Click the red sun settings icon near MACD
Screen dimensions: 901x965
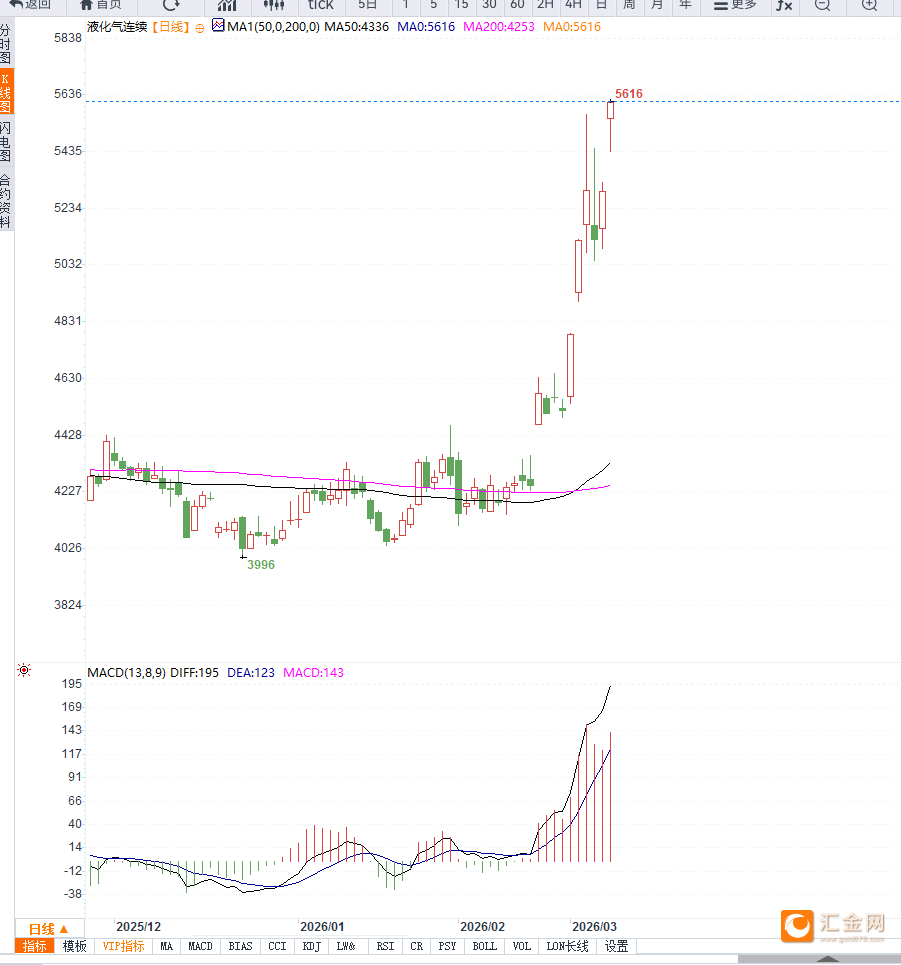click(x=24, y=670)
